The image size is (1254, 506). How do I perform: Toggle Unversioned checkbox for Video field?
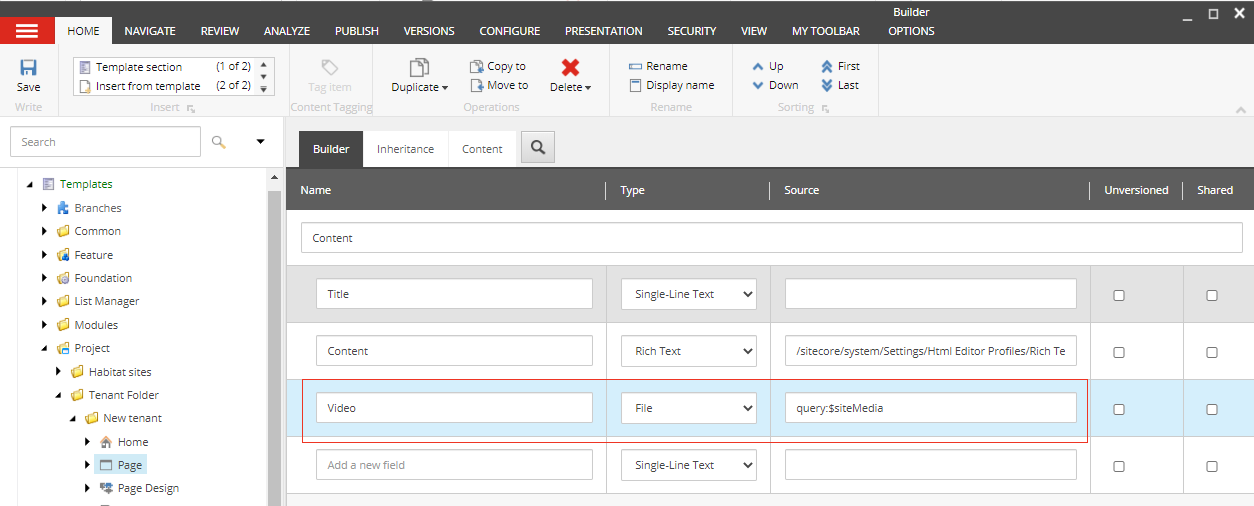pyautogui.click(x=1119, y=409)
